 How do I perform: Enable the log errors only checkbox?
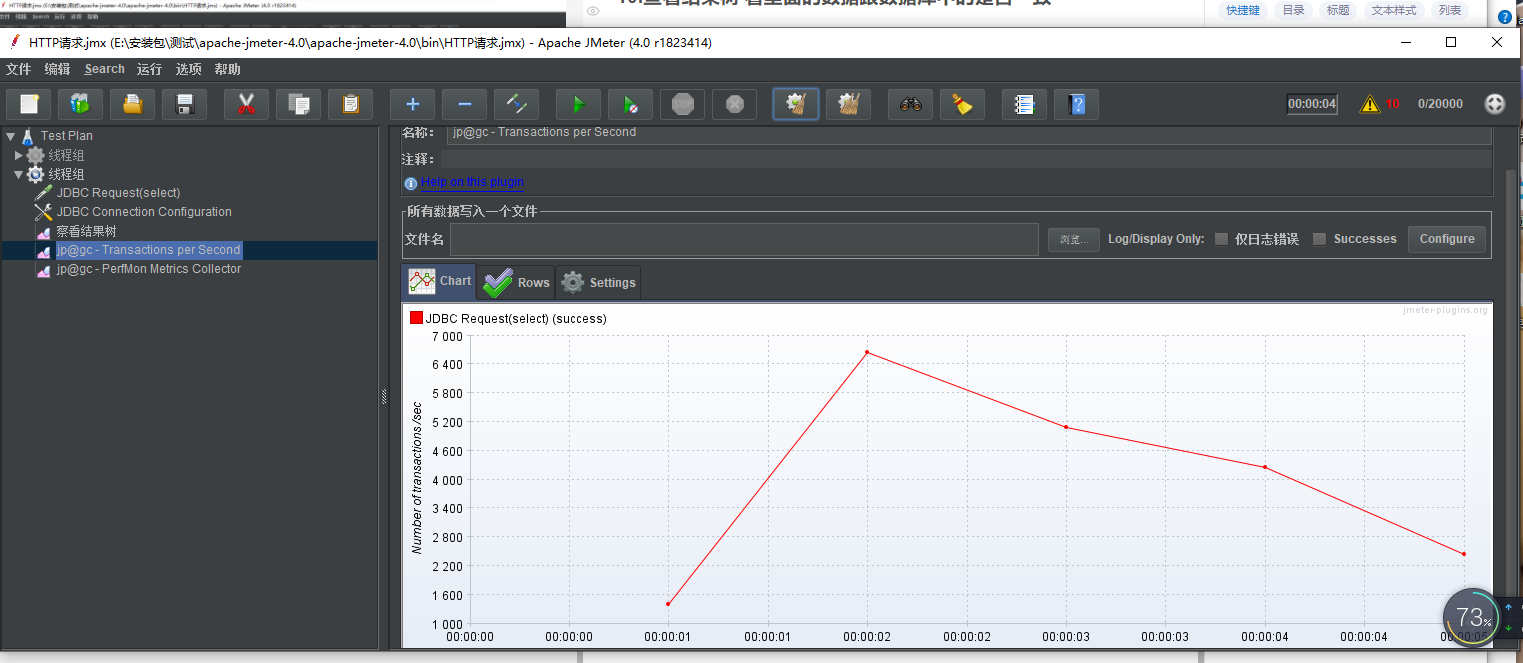click(1221, 239)
